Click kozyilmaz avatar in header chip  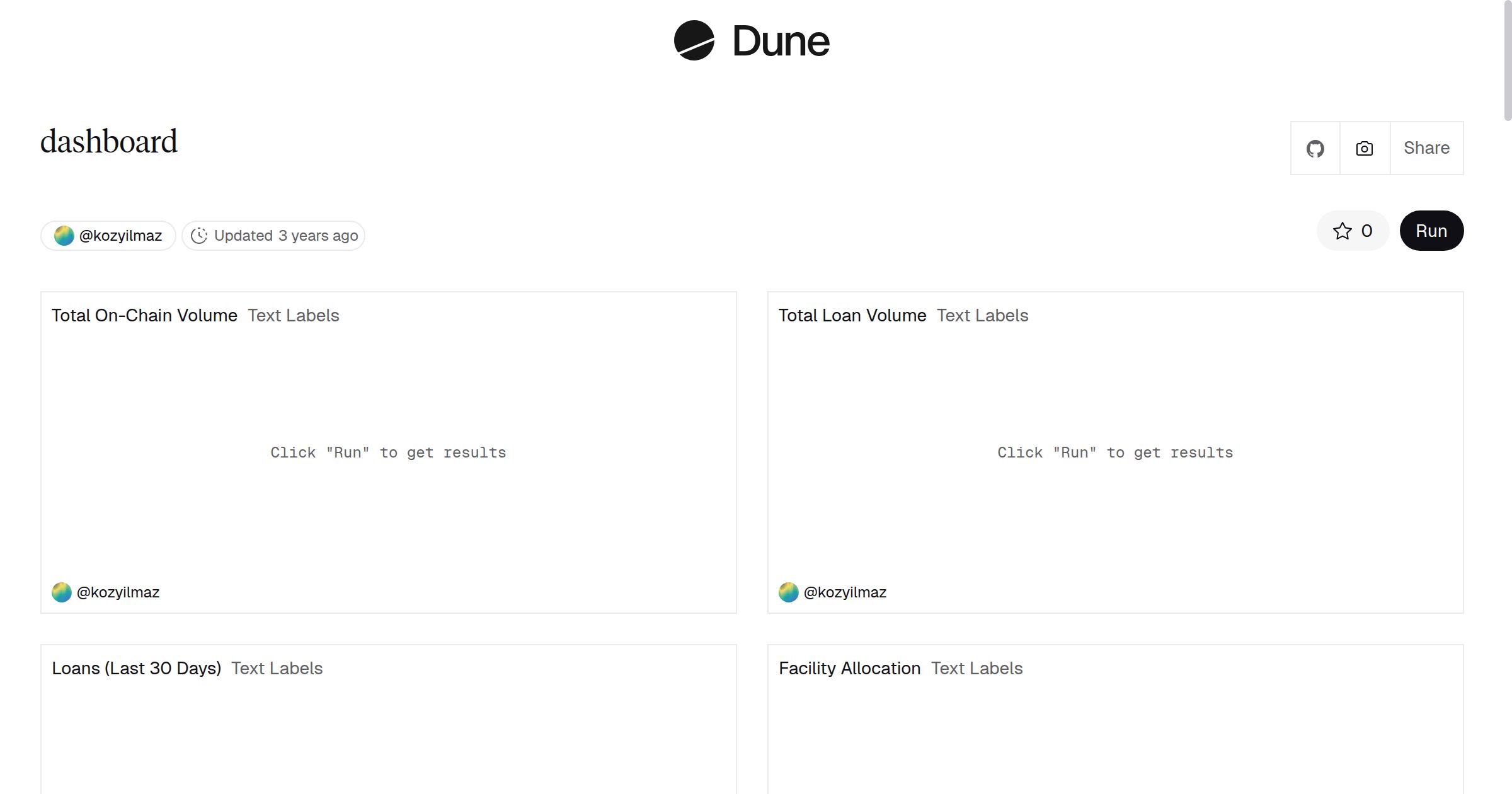click(64, 236)
